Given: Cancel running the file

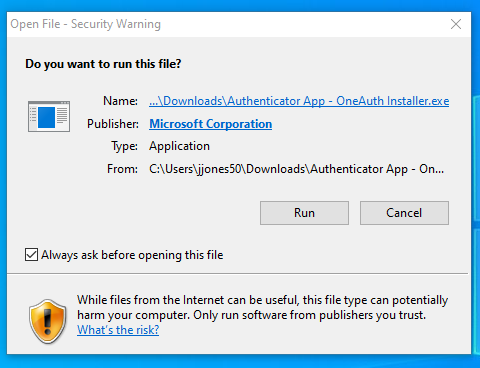Looking at the screenshot, I should click(x=404, y=213).
